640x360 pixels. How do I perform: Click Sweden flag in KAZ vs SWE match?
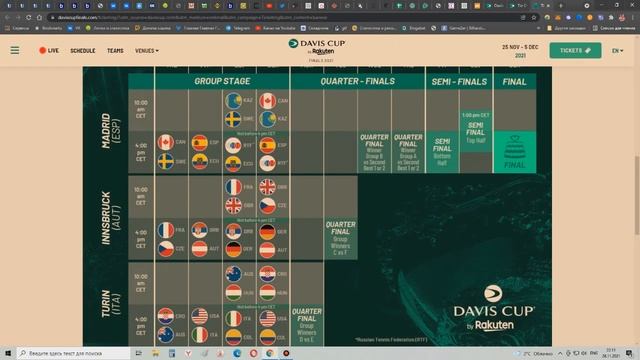click(x=233, y=119)
